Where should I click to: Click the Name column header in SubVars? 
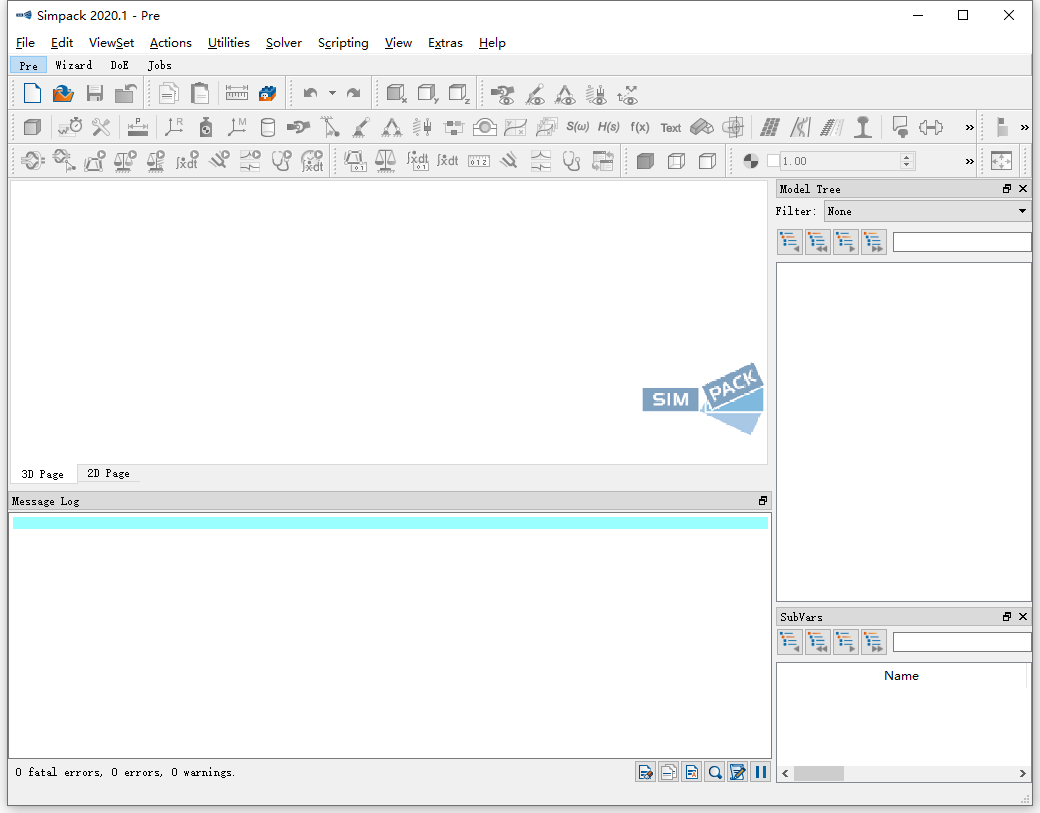901,676
